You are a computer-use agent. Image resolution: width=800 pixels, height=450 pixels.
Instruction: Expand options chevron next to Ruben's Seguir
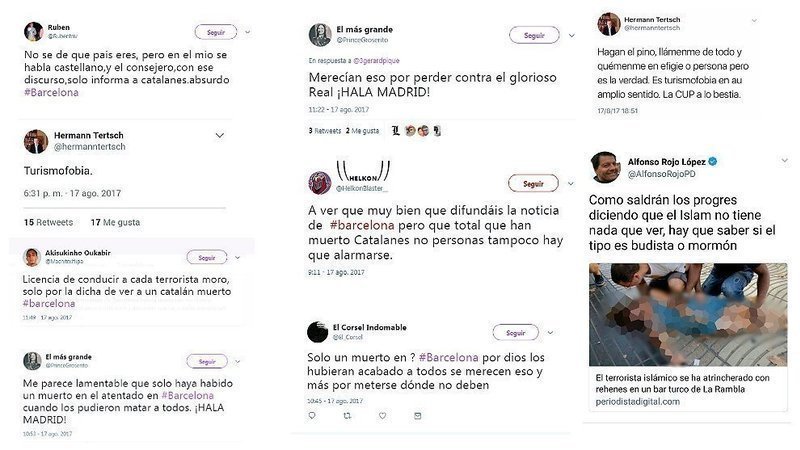(247, 32)
